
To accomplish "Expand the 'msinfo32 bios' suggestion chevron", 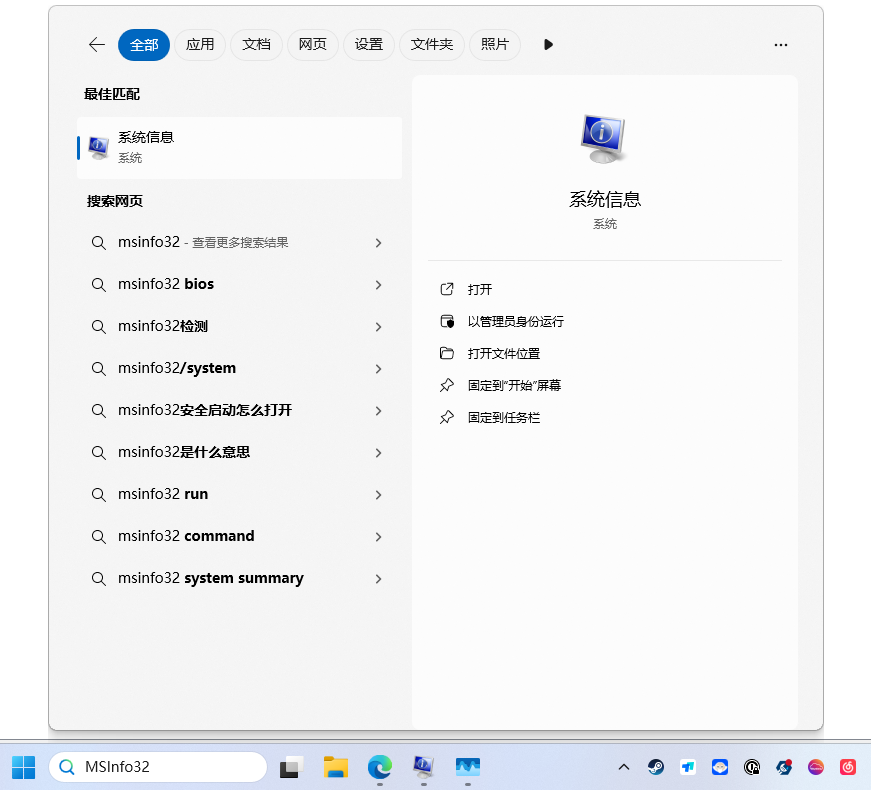I will [378, 285].
